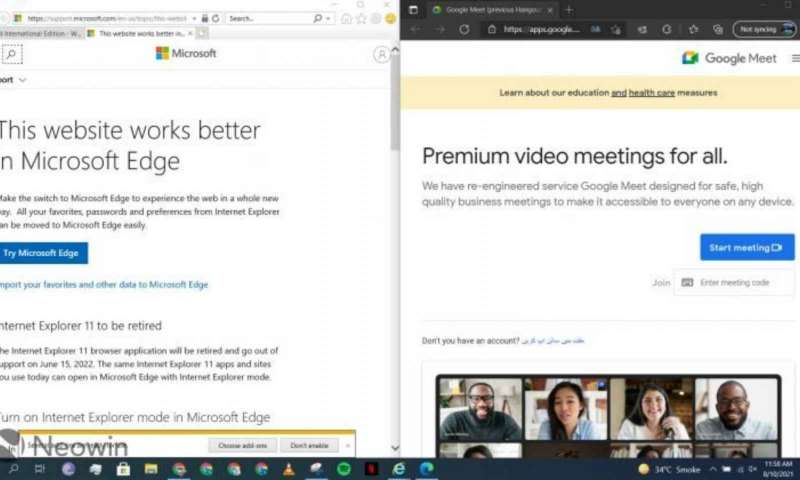Image resolution: width=800 pixels, height=480 pixels.
Task: Click the Microsoft logo on the support page
Action: (x=186, y=53)
